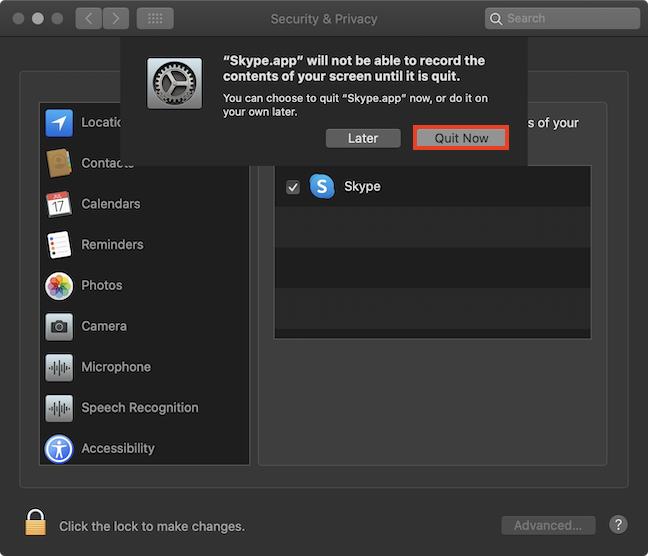The width and height of the screenshot is (648, 556).
Task: Select the Microphone waveform icon
Action: 59,367
